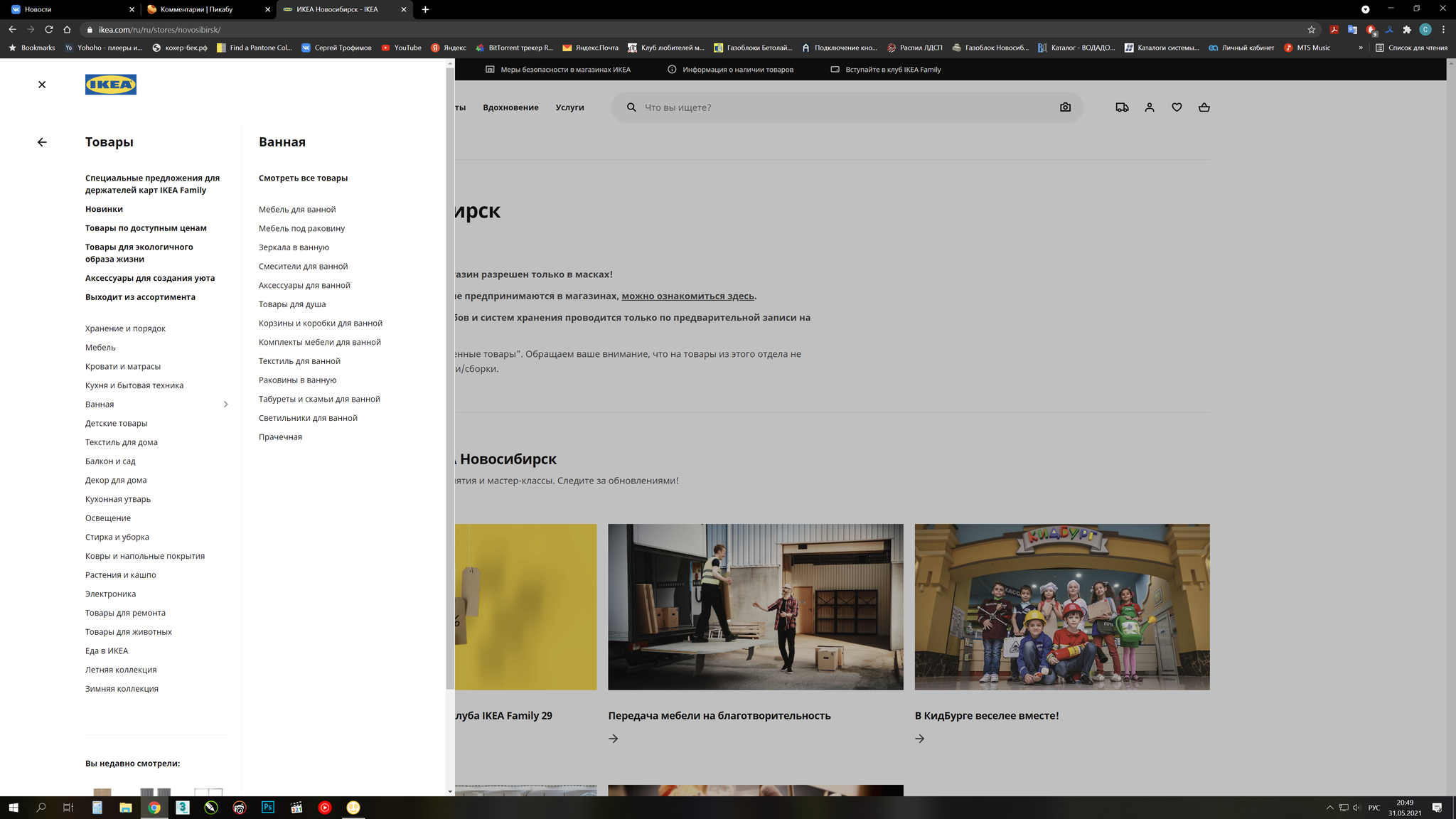Open Прачечная link
The image size is (1456, 819).
[280, 437]
